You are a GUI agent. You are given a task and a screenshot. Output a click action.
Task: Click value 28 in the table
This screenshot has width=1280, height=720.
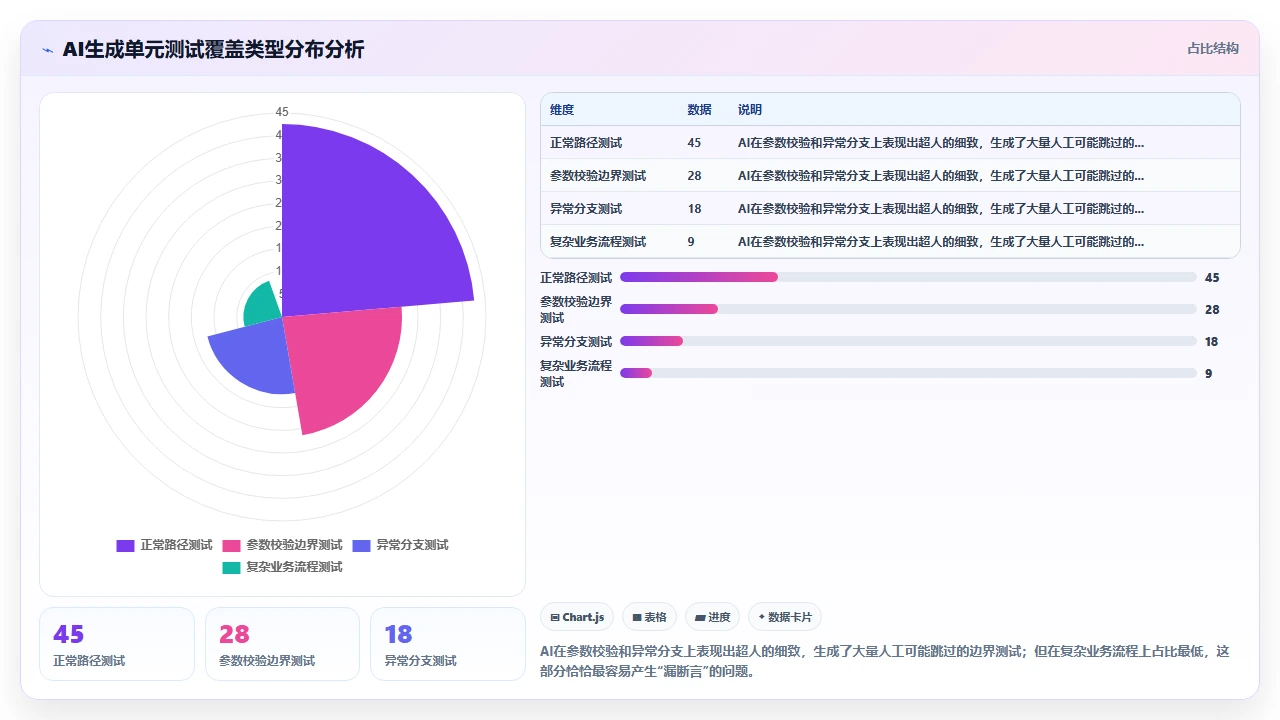(x=695, y=176)
